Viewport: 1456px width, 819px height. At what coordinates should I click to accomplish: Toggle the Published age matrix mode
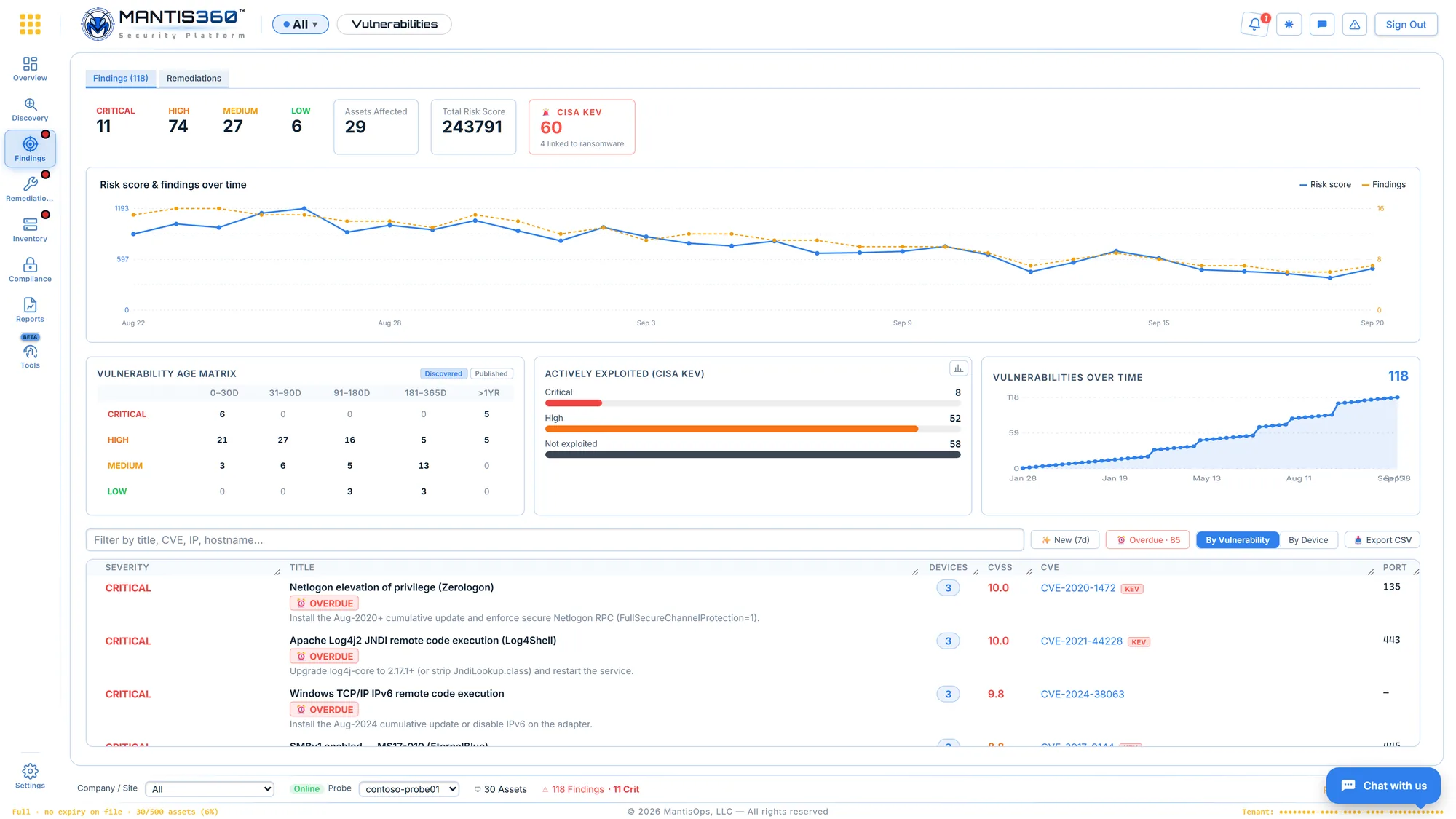coord(491,373)
